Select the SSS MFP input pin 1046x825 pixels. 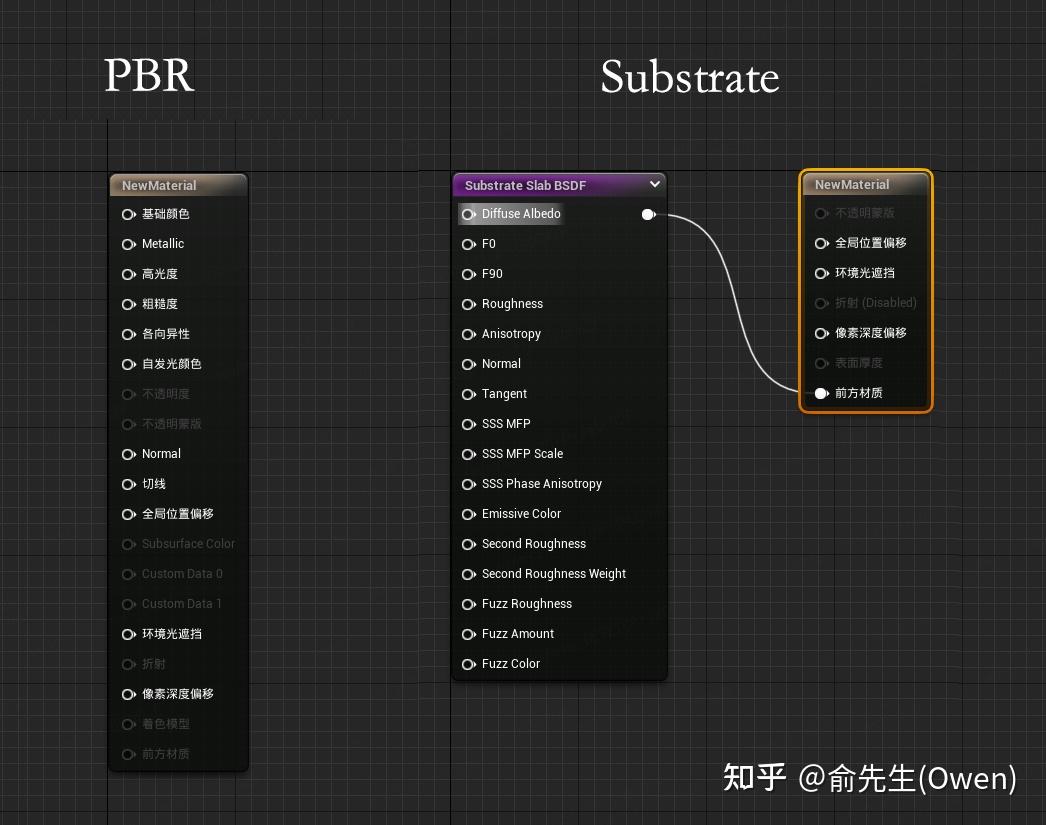[469, 424]
